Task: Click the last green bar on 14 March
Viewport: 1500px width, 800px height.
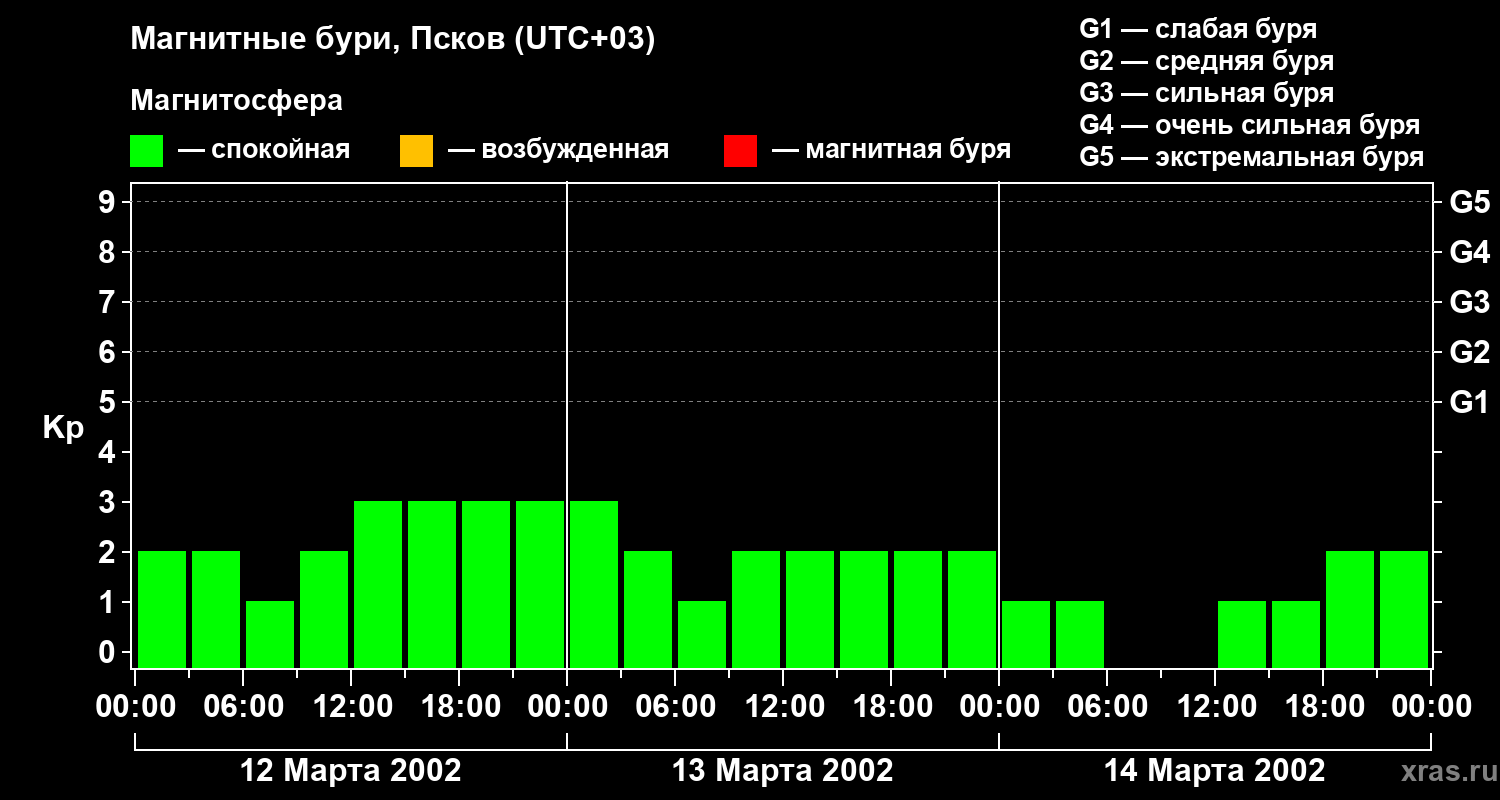Action: (x=1404, y=609)
